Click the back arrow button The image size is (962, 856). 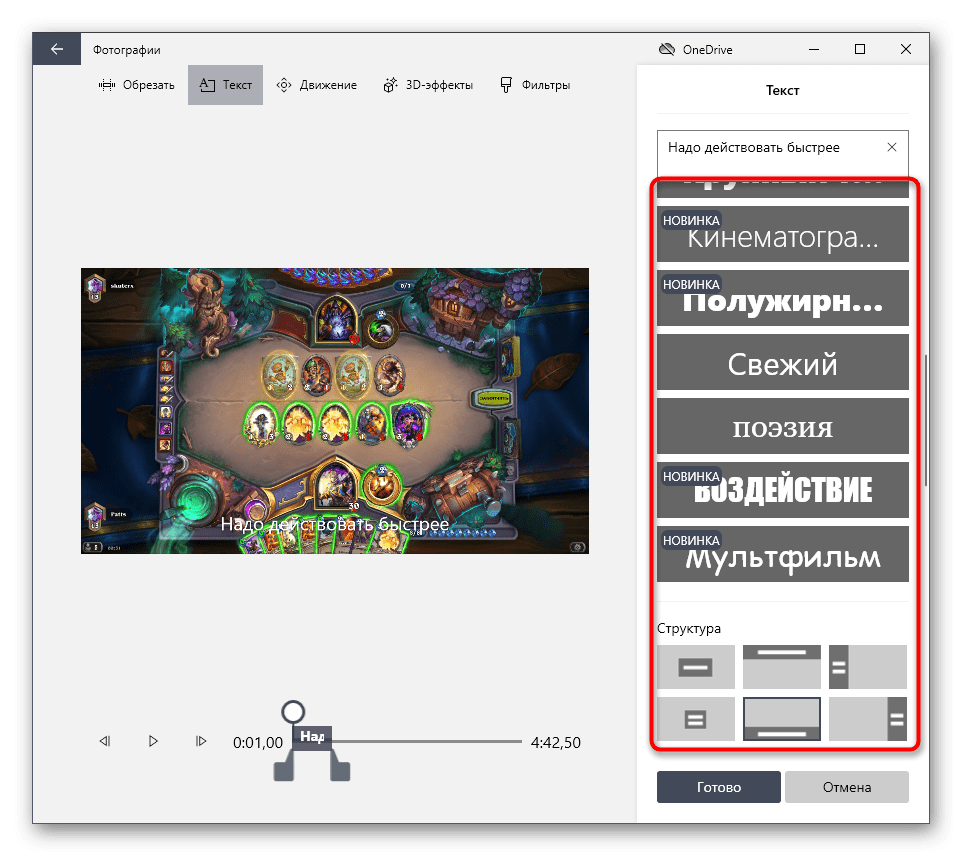point(56,49)
